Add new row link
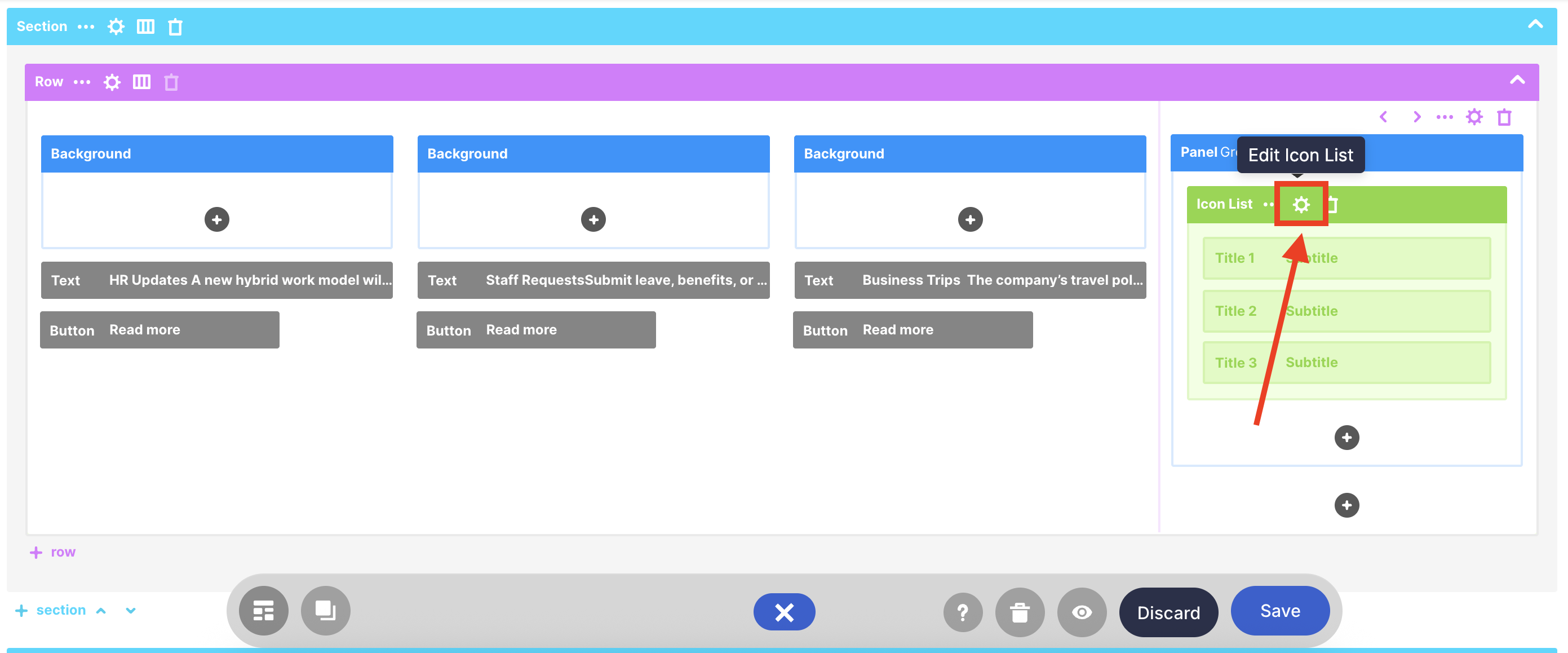 pos(54,552)
